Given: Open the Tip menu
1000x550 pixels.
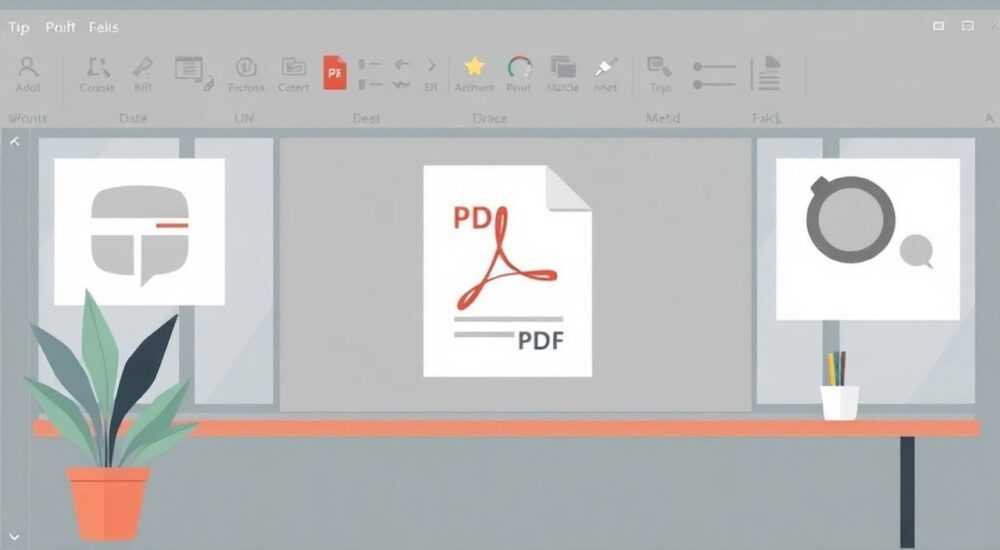Looking at the screenshot, I should (18, 27).
